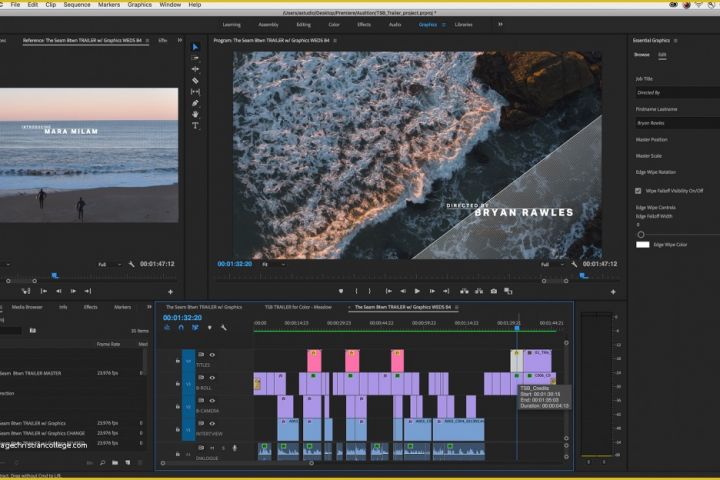
Task: Click the Lift button in Program monitor
Action: point(464,291)
